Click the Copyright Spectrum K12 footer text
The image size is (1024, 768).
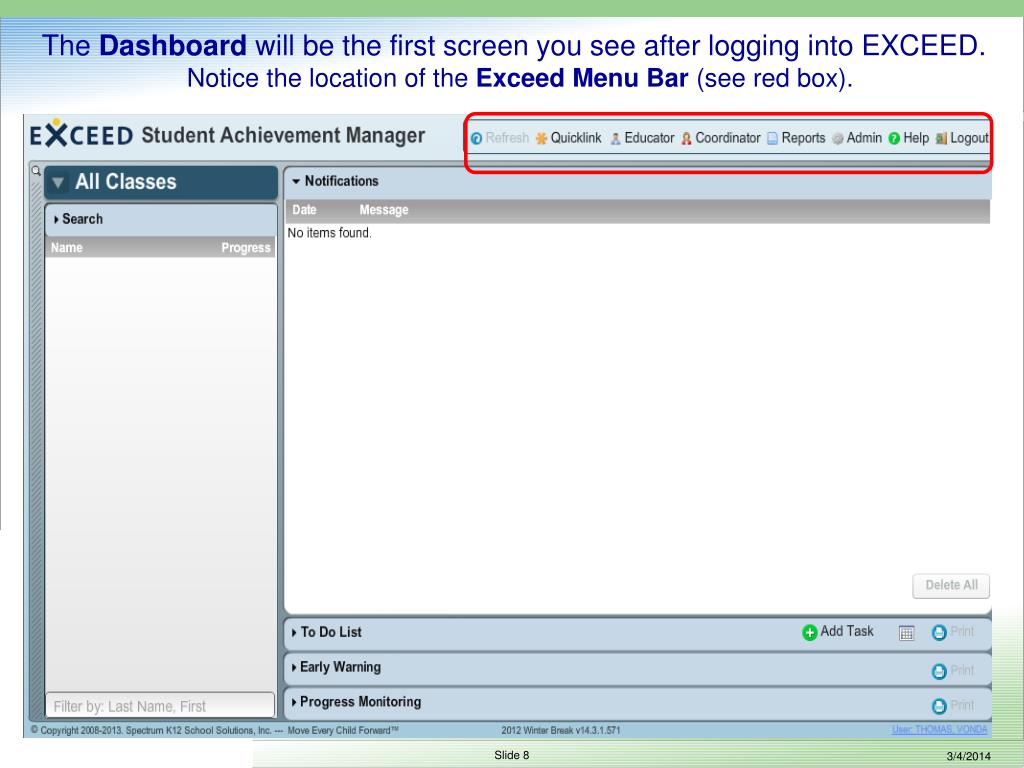tap(157, 730)
